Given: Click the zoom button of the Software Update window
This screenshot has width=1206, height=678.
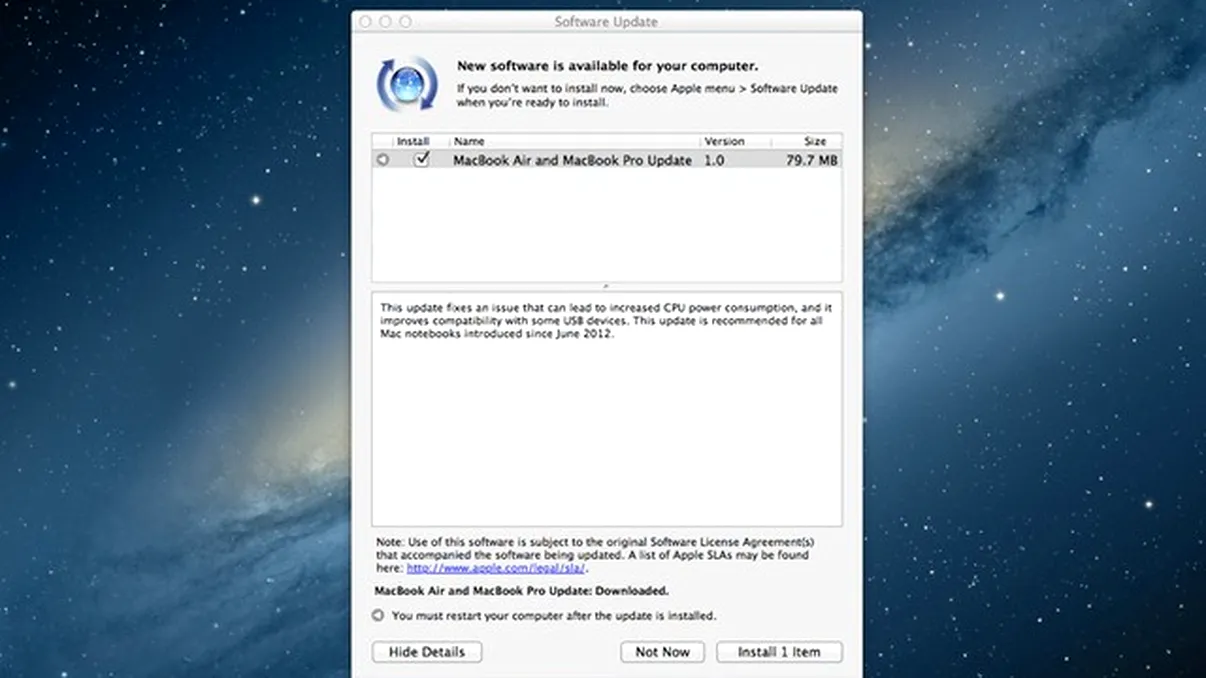Looking at the screenshot, I should (405, 21).
